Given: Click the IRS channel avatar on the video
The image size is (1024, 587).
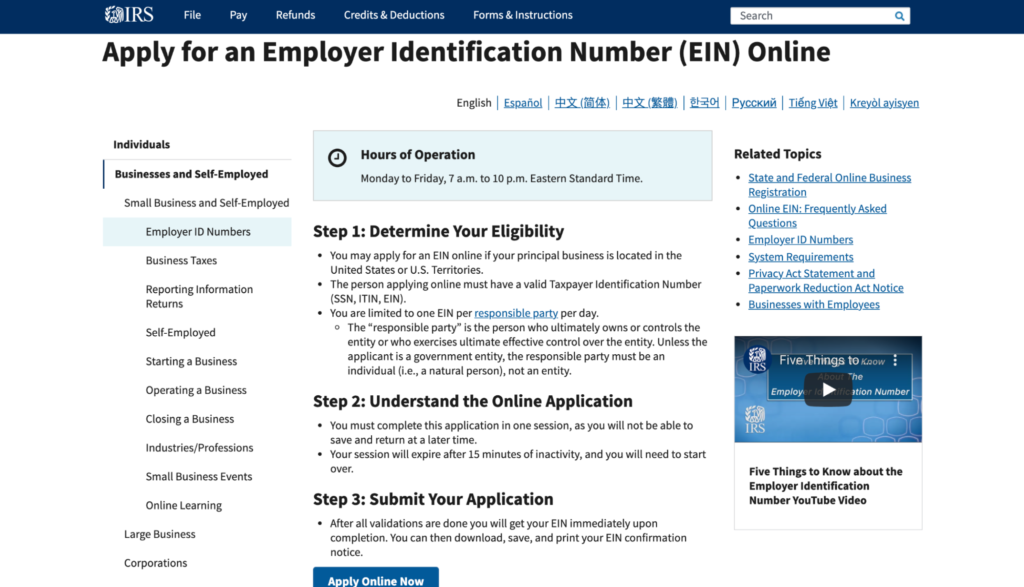Looking at the screenshot, I should [x=757, y=359].
